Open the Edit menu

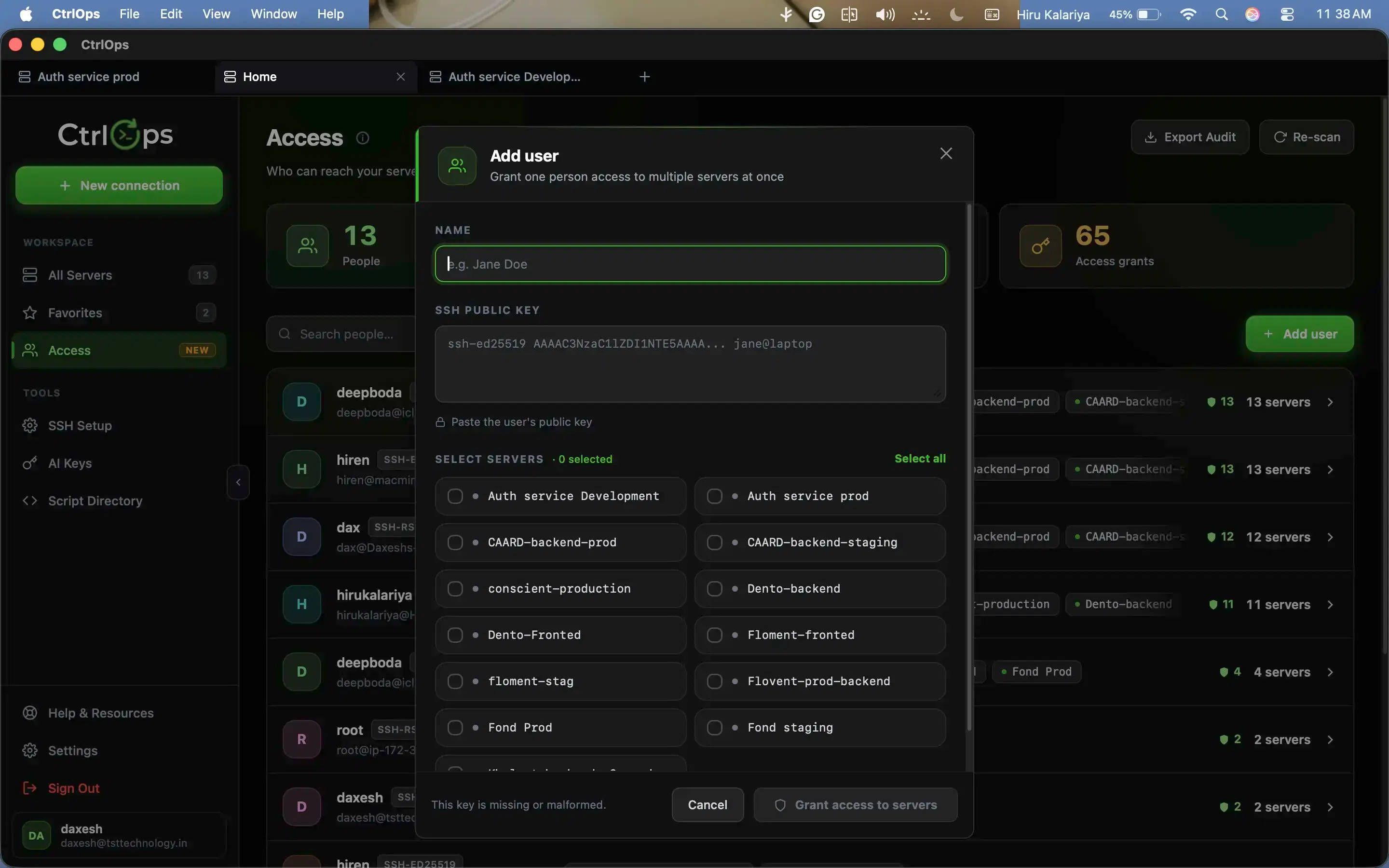(171, 14)
